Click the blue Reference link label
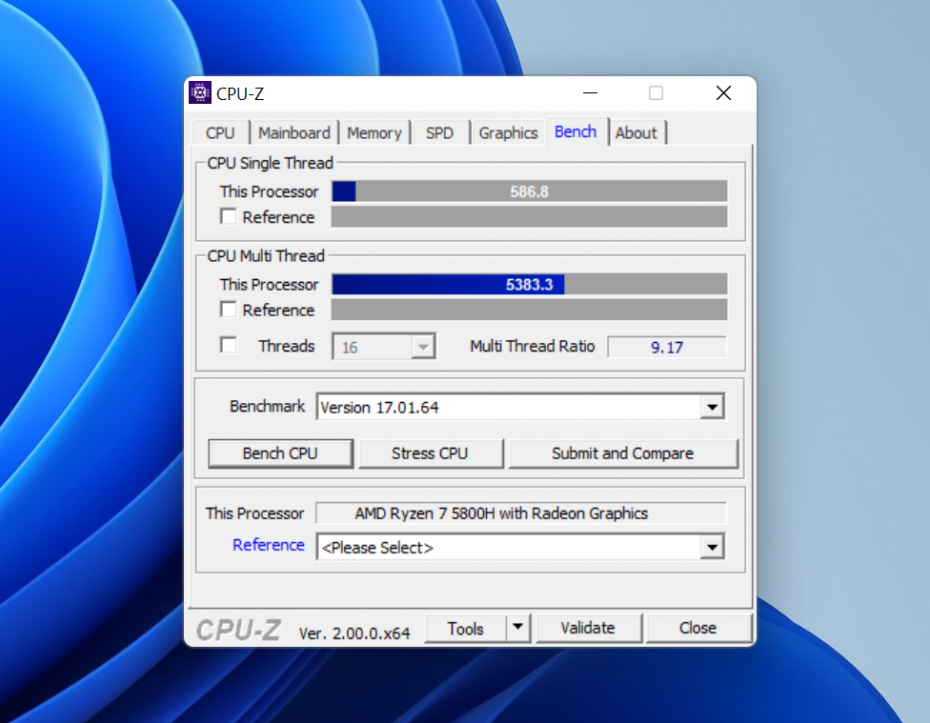This screenshot has height=723, width=930. (268, 545)
